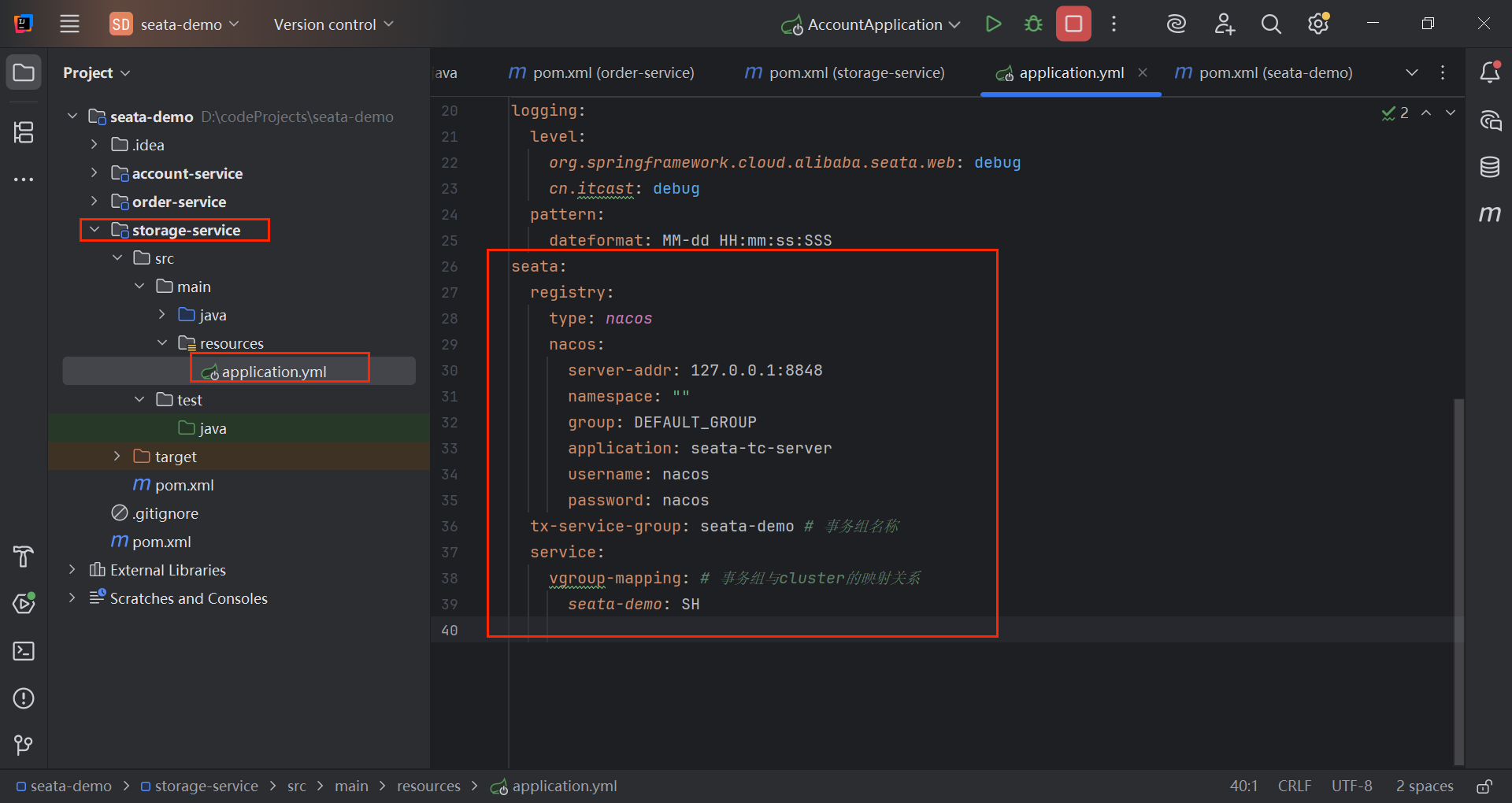This screenshot has height=803, width=1512.
Task: Open Search Everywhere magnifier
Action: coord(1271,24)
